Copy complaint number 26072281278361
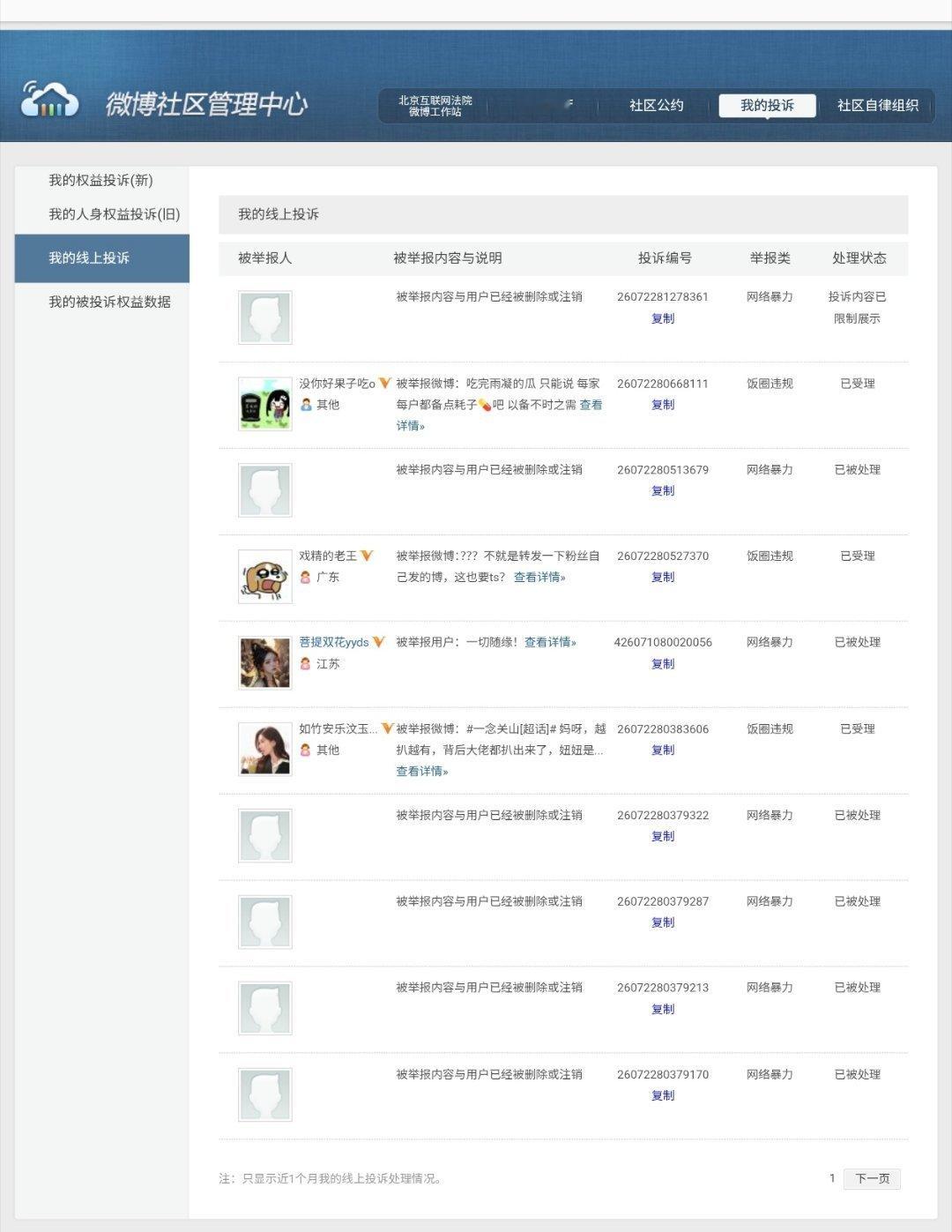This screenshot has width=952, height=1232. coord(663,318)
